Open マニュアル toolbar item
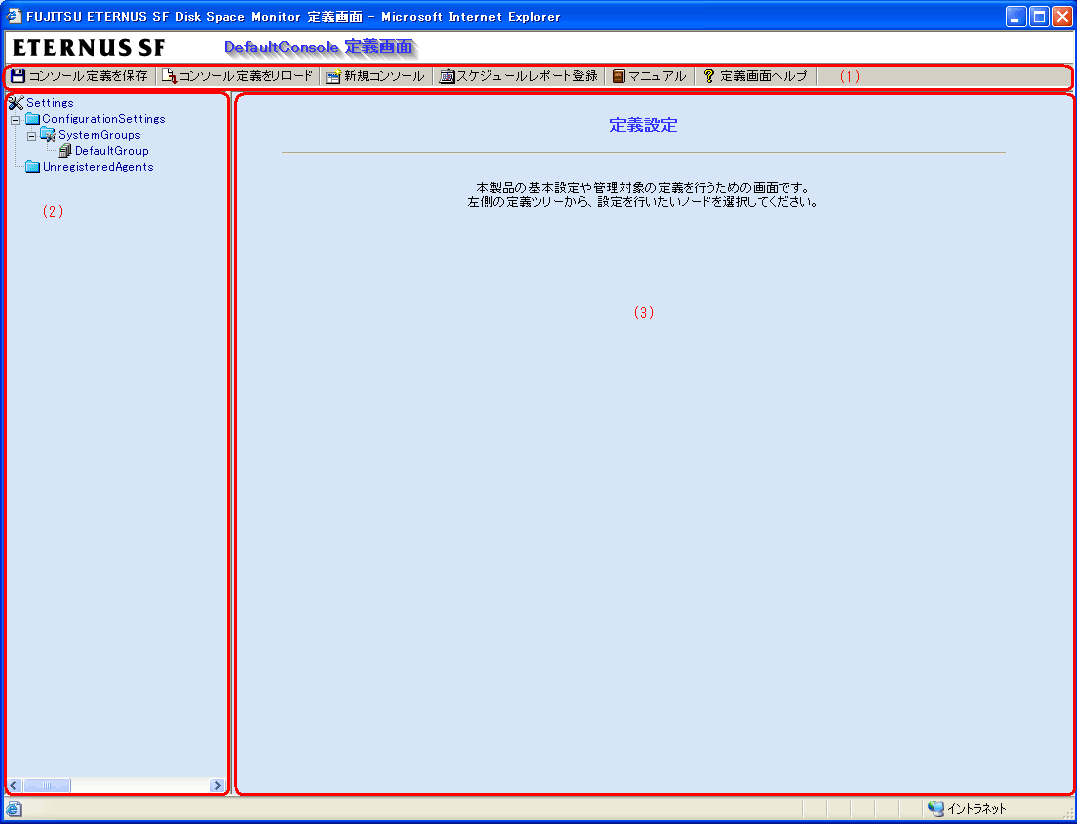The width and height of the screenshot is (1079, 825). click(650, 76)
